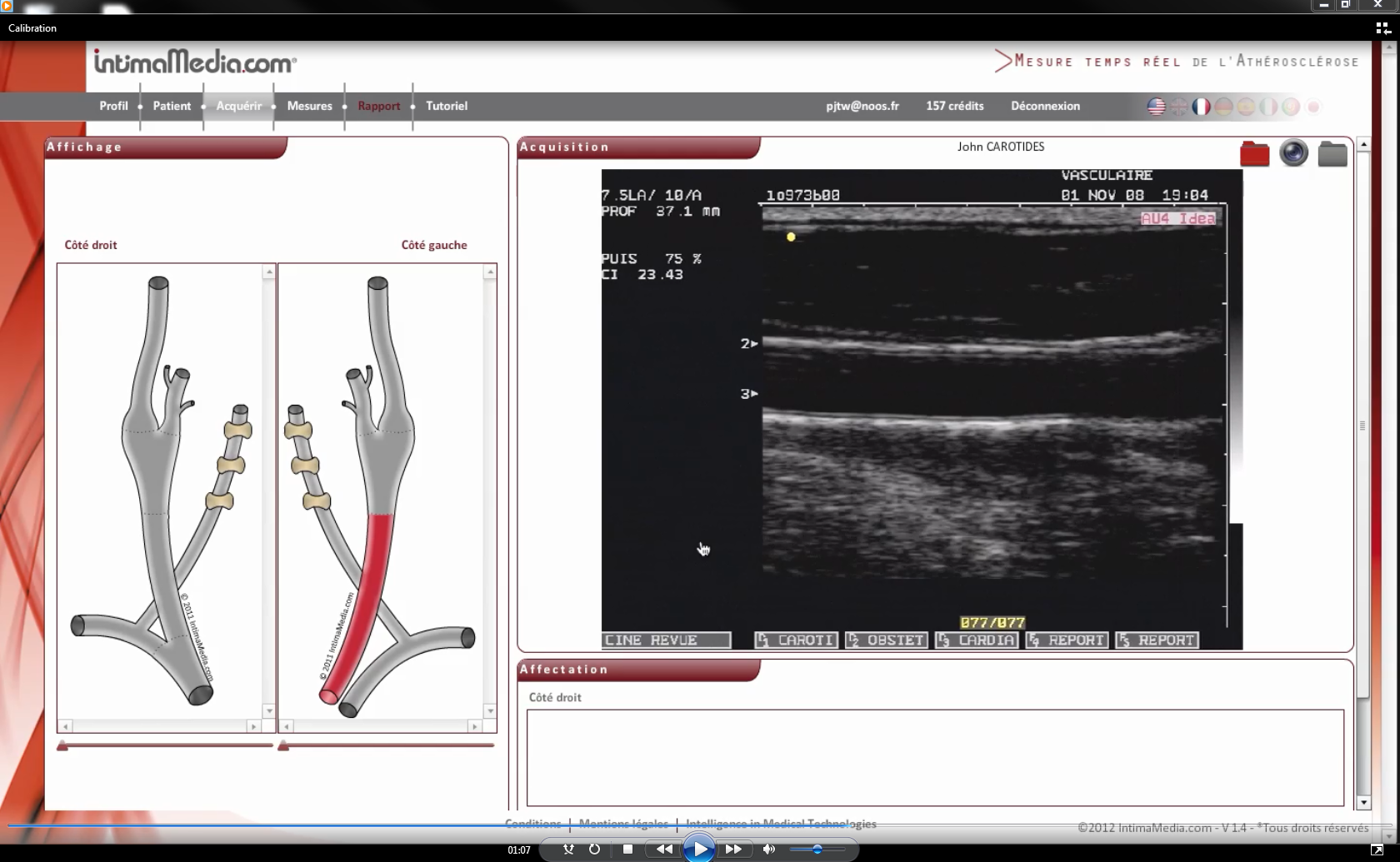
Task: Click inside the Côté droit affectation box
Action: [x=935, y=757]
